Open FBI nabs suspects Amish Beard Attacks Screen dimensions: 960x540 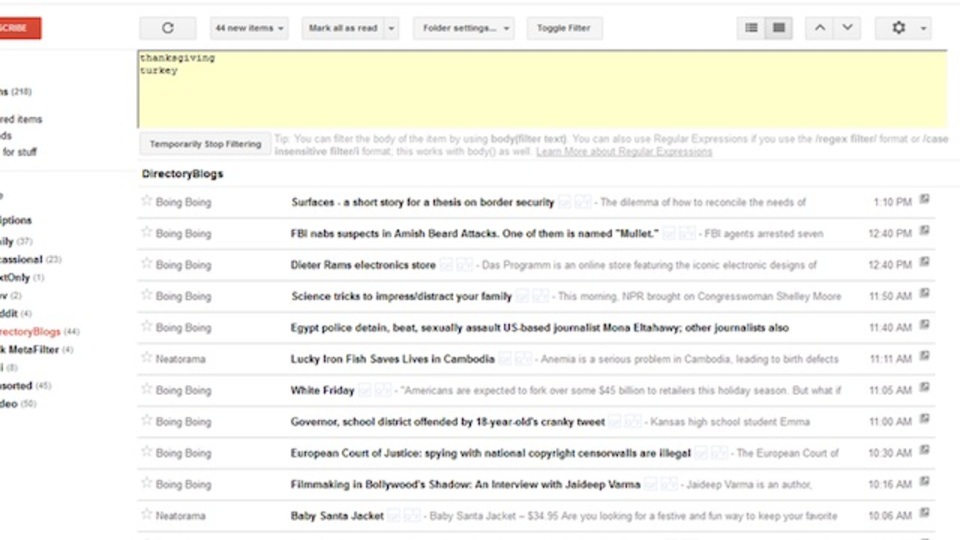click(x=474, y=233)
